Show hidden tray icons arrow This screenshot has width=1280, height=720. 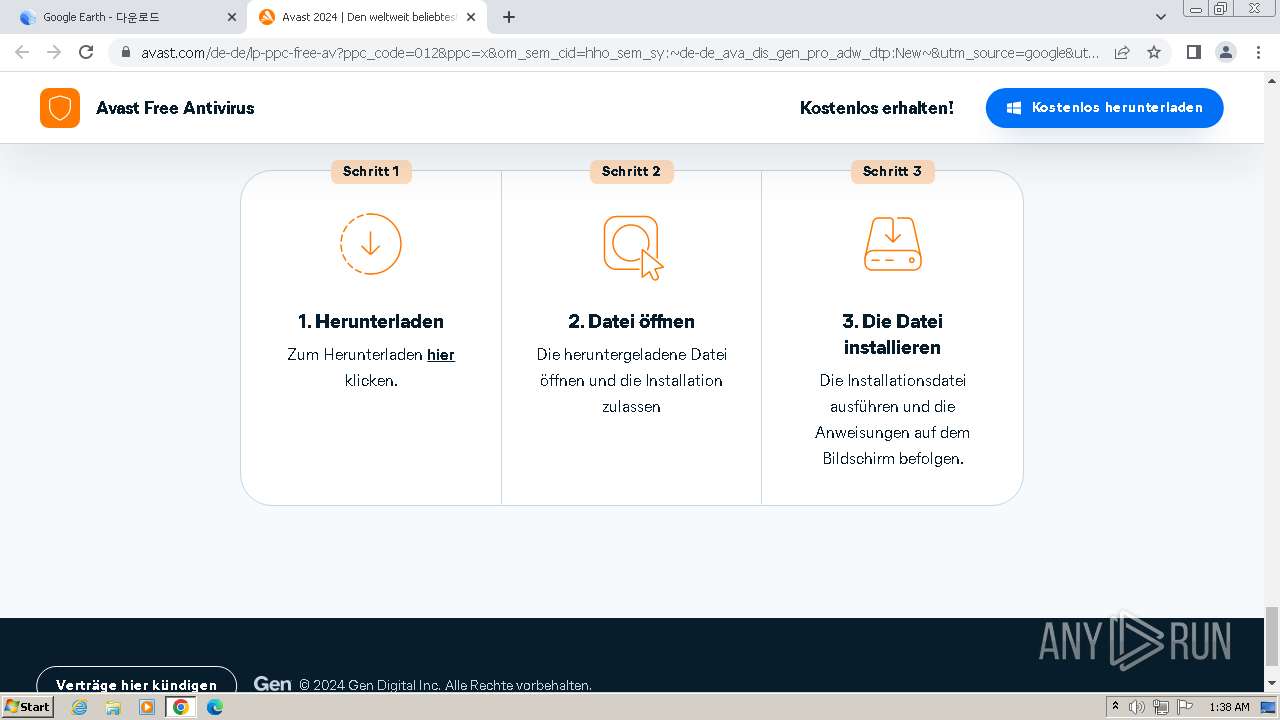click(1116, 707)
